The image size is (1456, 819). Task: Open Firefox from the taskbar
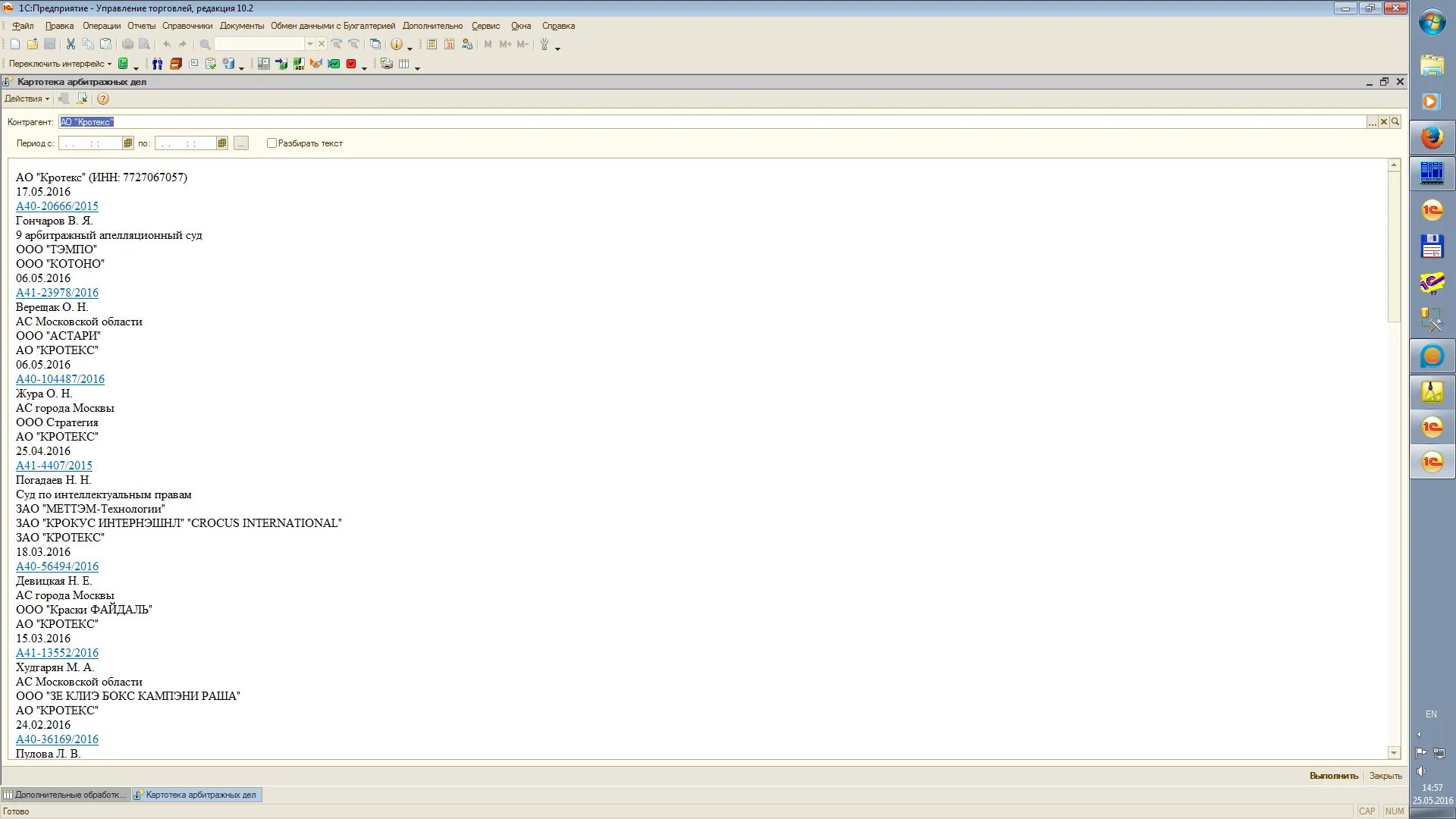pyautogui.click(x=1432, y=137)
